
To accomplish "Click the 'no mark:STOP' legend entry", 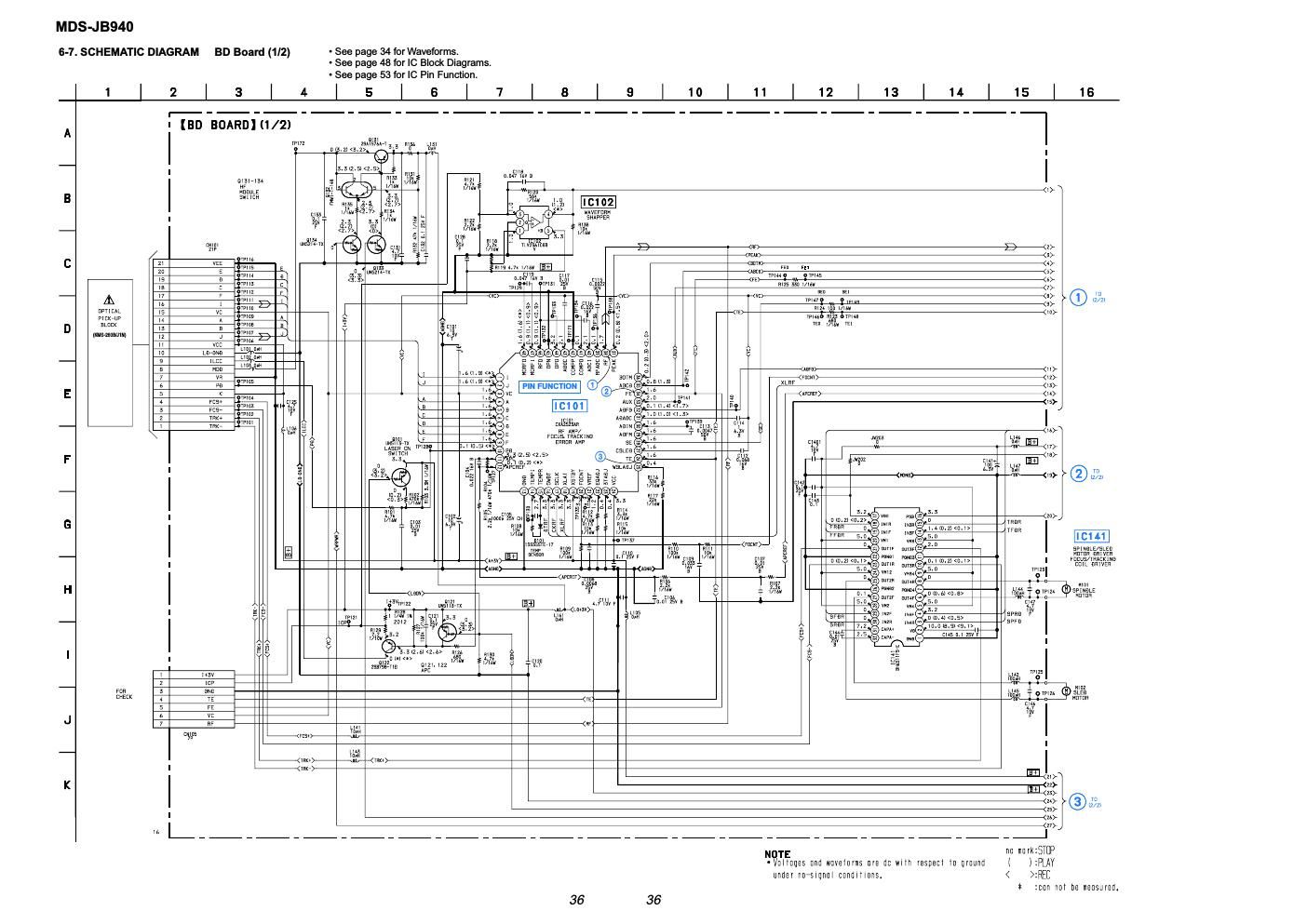I will 1031,851.
